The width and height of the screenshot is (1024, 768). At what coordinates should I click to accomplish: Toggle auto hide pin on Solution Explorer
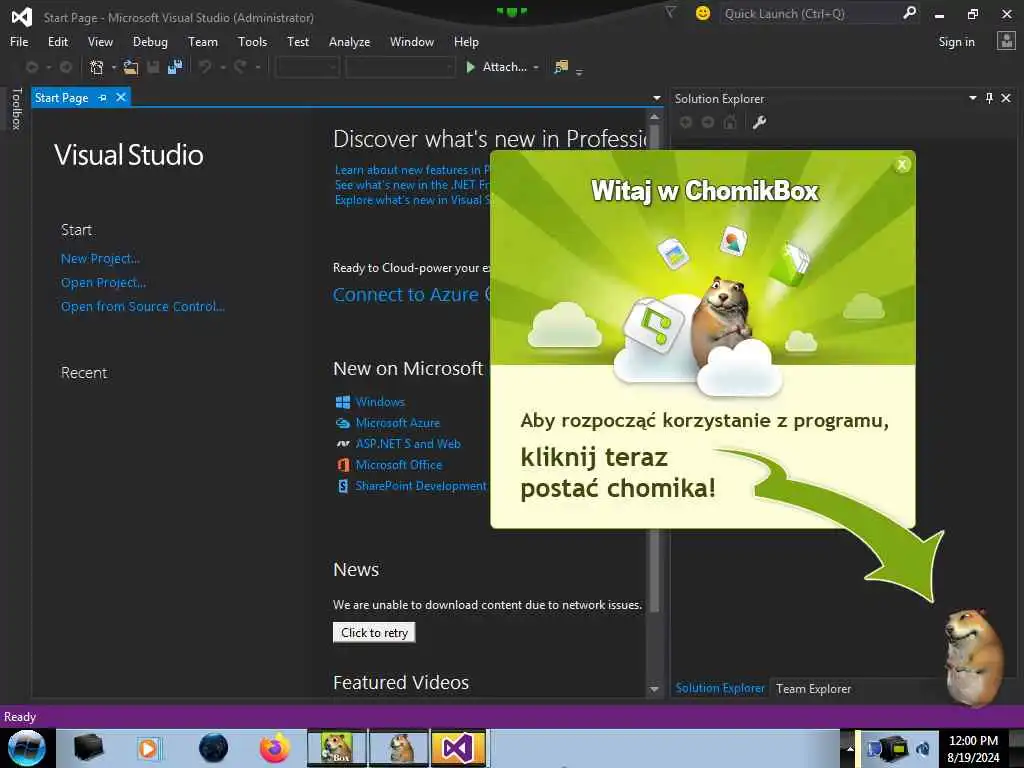click(x=989, y=98)
